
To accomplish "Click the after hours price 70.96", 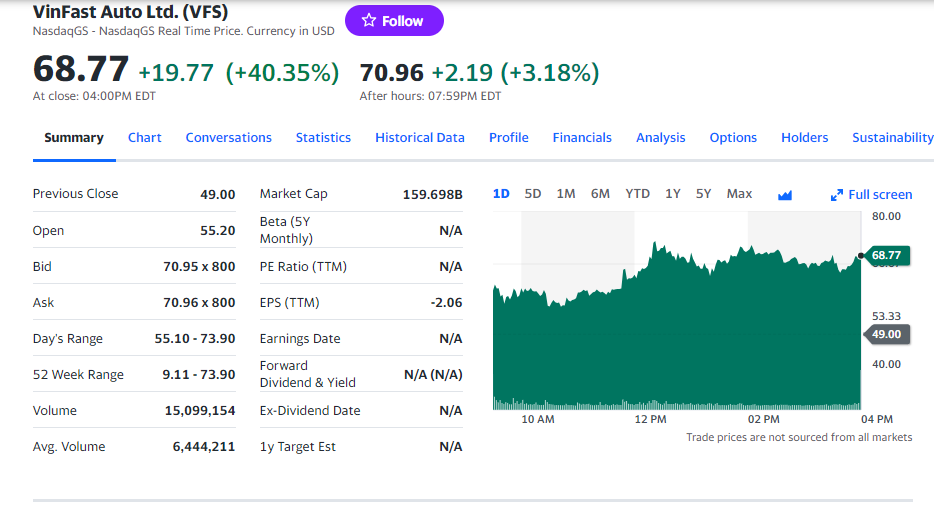I will [391, 73].
